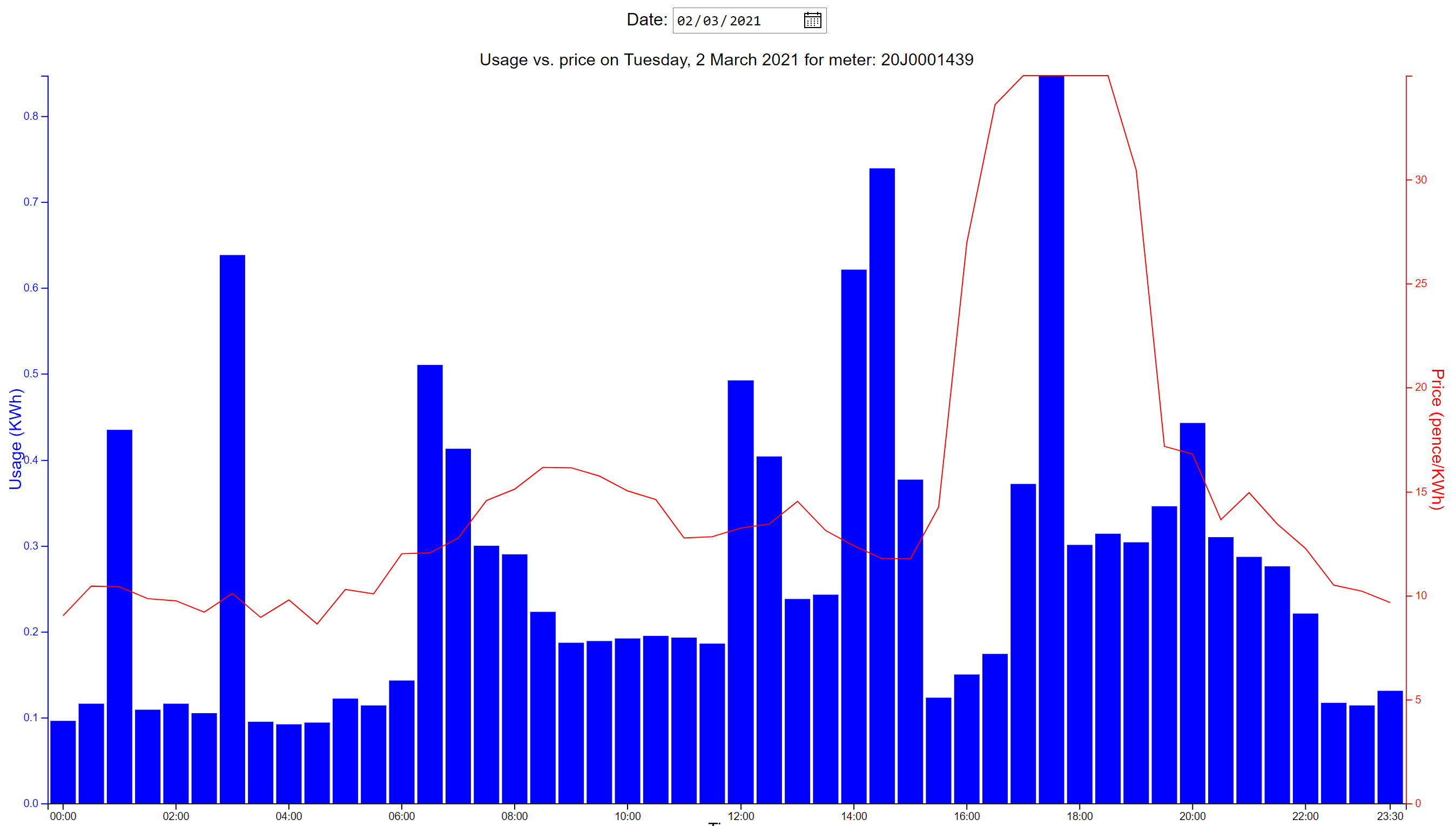The image size is (1456, 826).
Task: Click the 30 tick on price axis
Action: pyautogui.click(x=1420, y=180)
